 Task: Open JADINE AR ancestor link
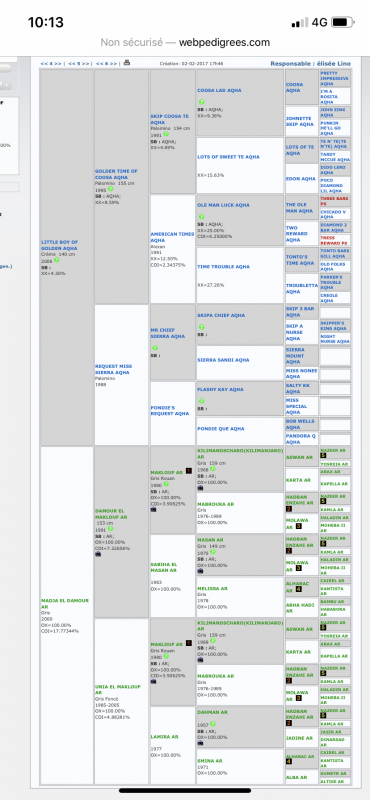coord(299,738)
